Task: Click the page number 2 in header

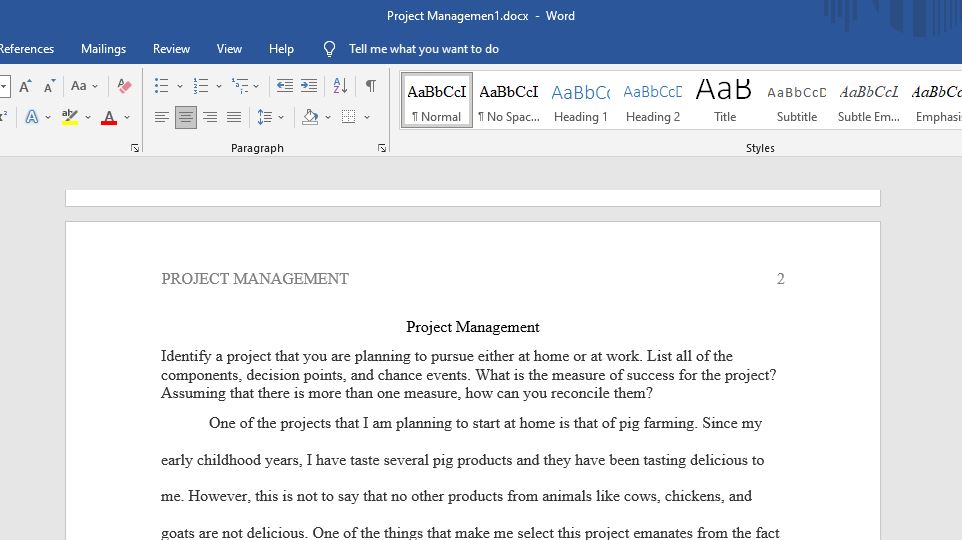Action: [x=780, y=279]
